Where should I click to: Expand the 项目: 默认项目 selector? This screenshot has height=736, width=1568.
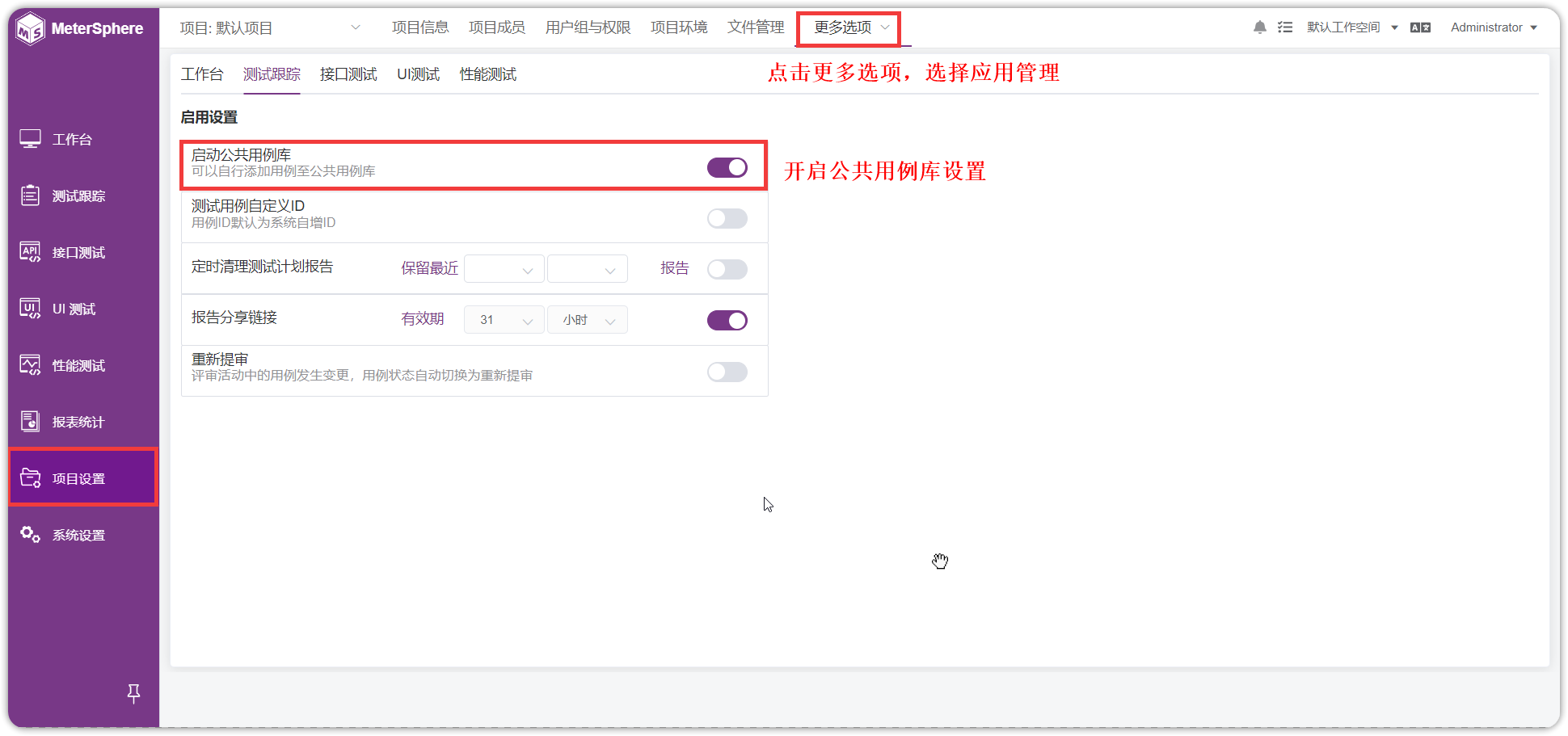270,27
